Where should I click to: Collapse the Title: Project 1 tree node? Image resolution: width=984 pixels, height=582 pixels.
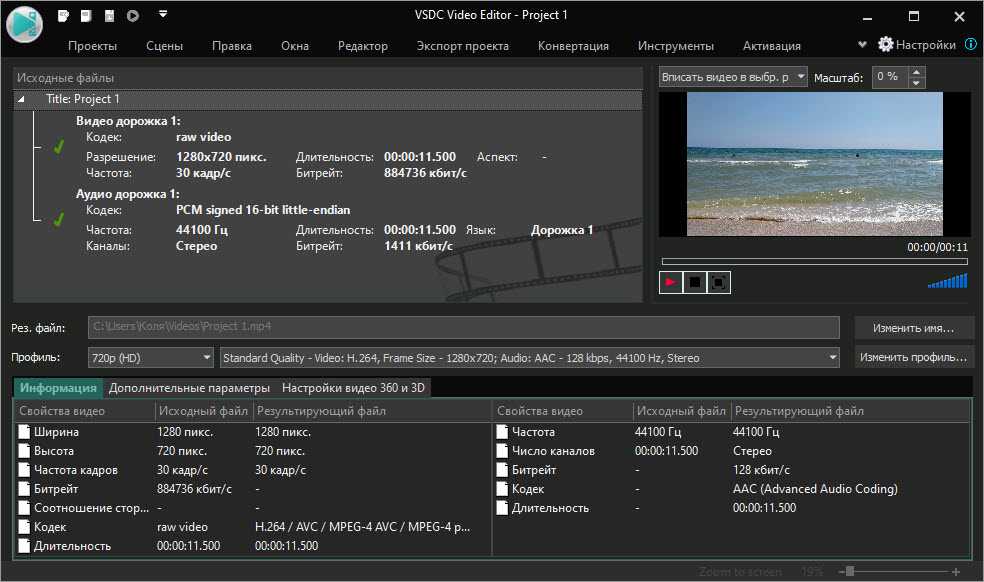point(22,100)
